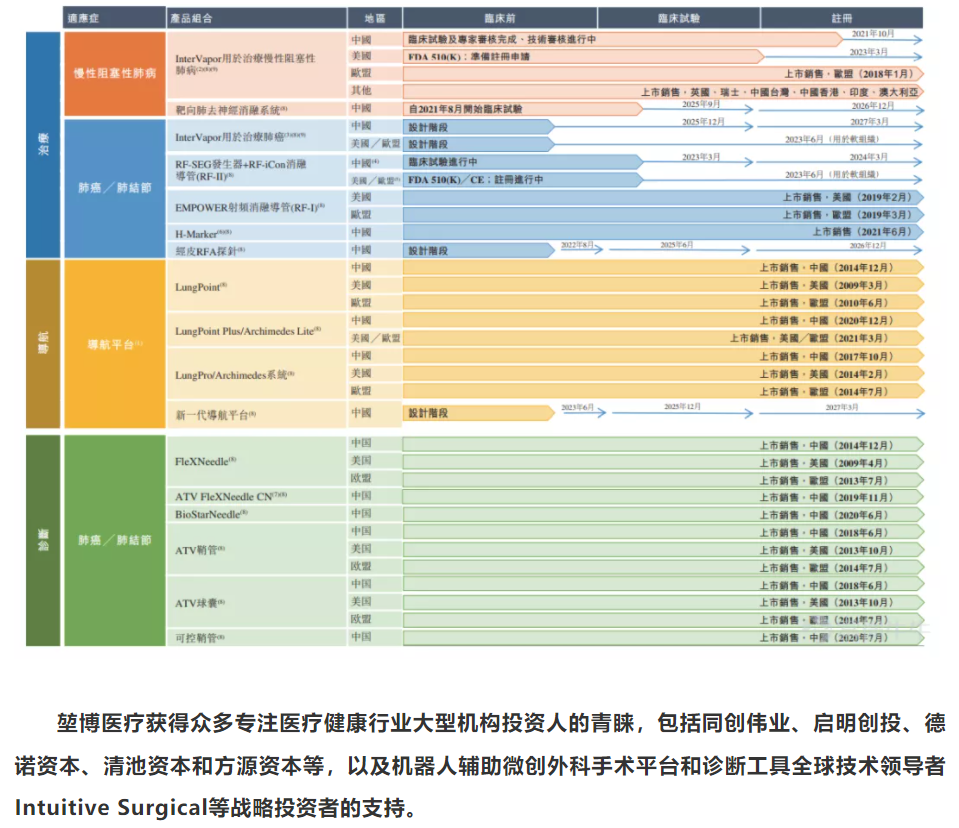Click bar 自2021年8月開始臨床試驗
959x828 pixels.
pyautogui.click(x=523, y=109)
